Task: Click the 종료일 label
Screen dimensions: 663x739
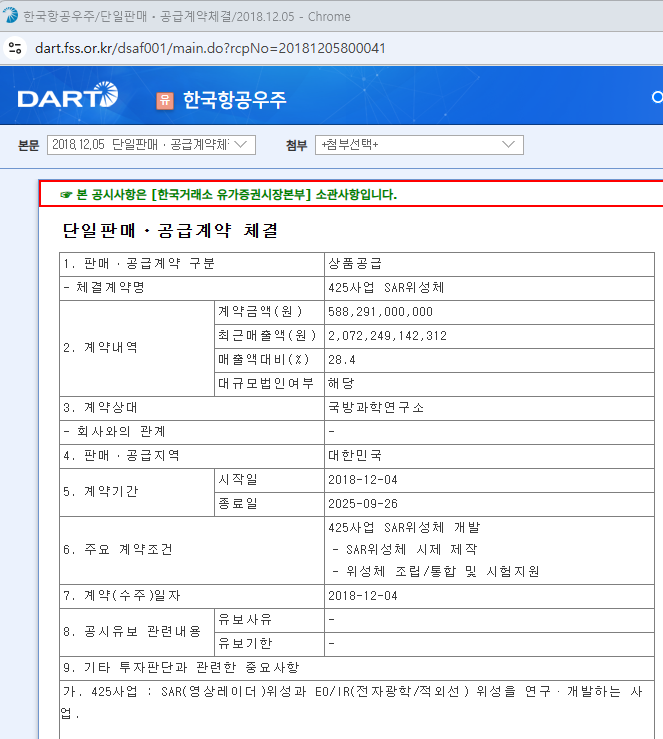Action: coord(237,504)
